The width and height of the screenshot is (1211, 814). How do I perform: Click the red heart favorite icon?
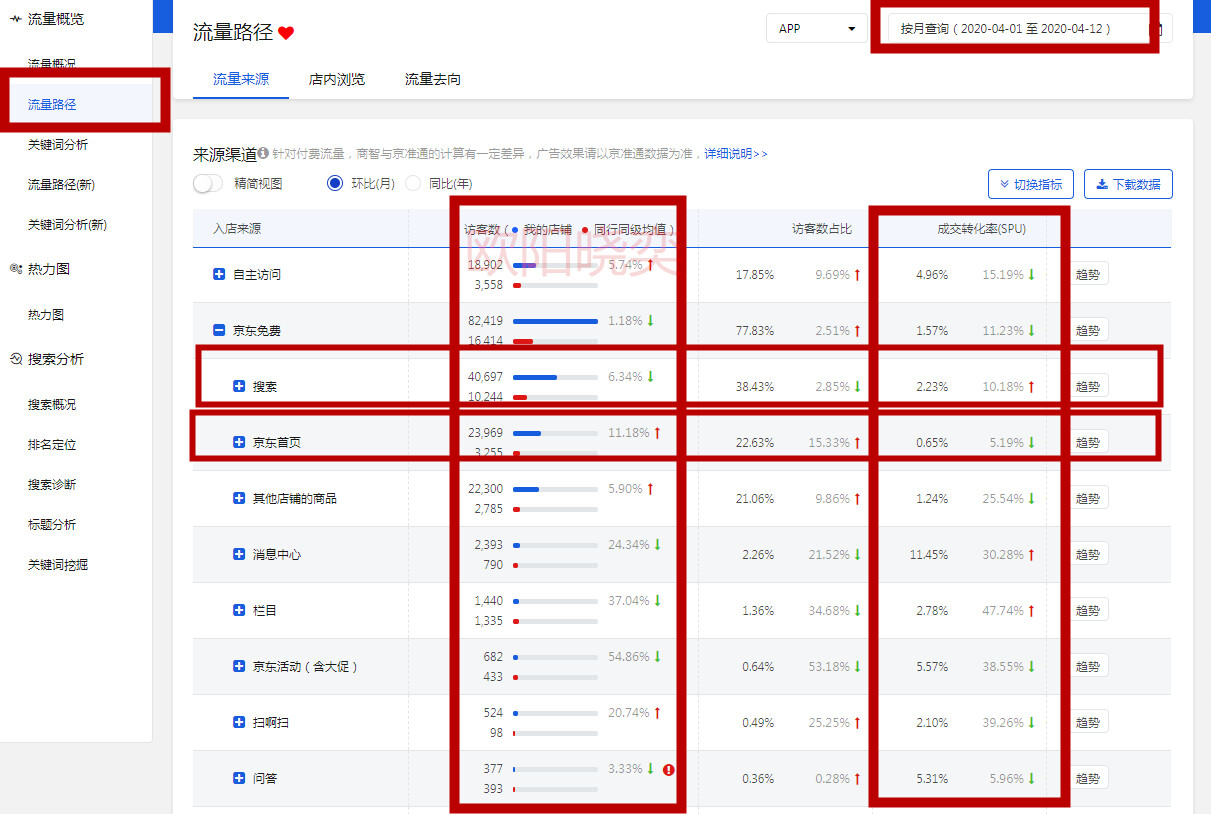coord(286,33)
